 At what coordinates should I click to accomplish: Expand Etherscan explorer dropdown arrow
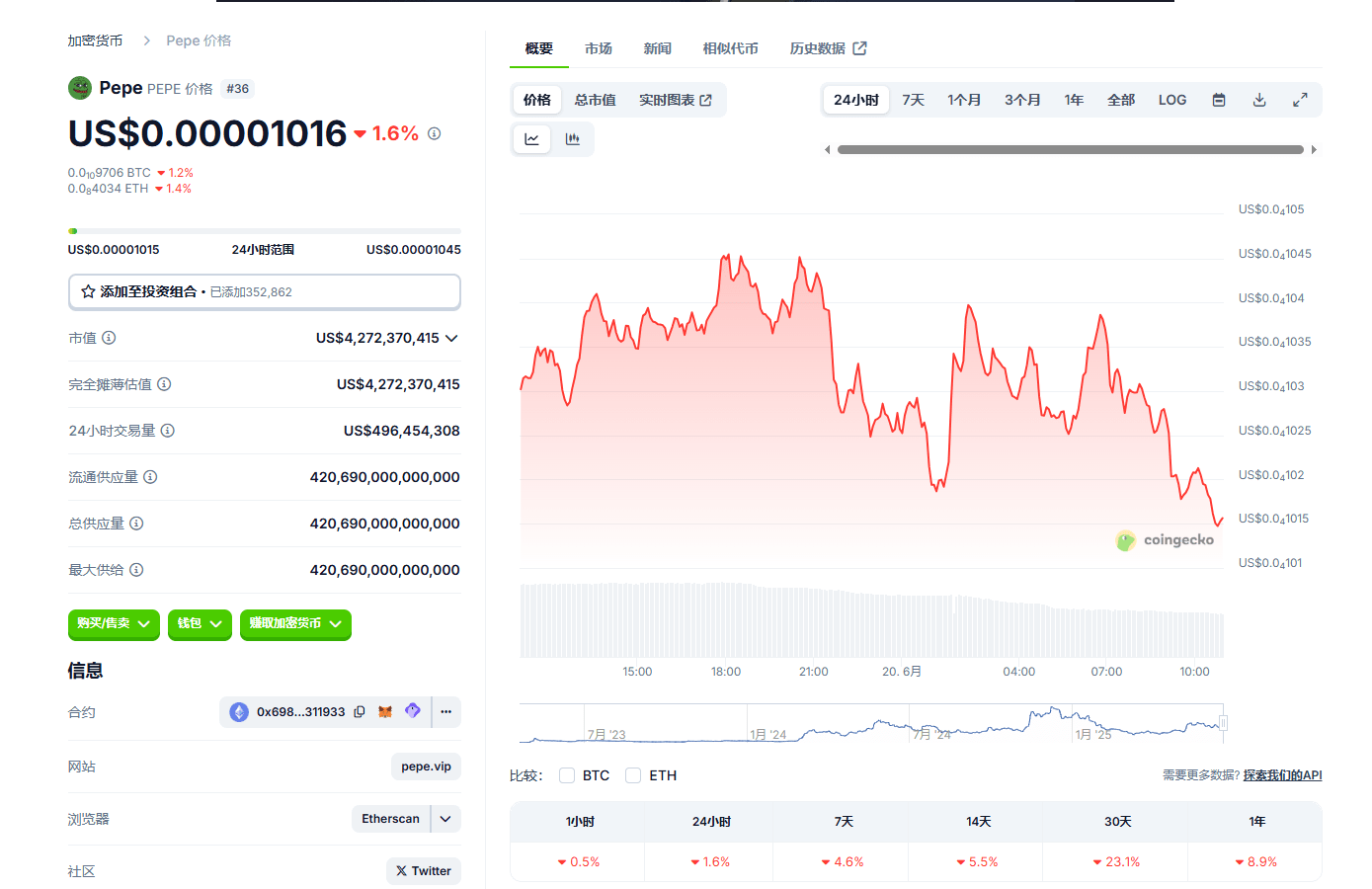tap(445, 819)
